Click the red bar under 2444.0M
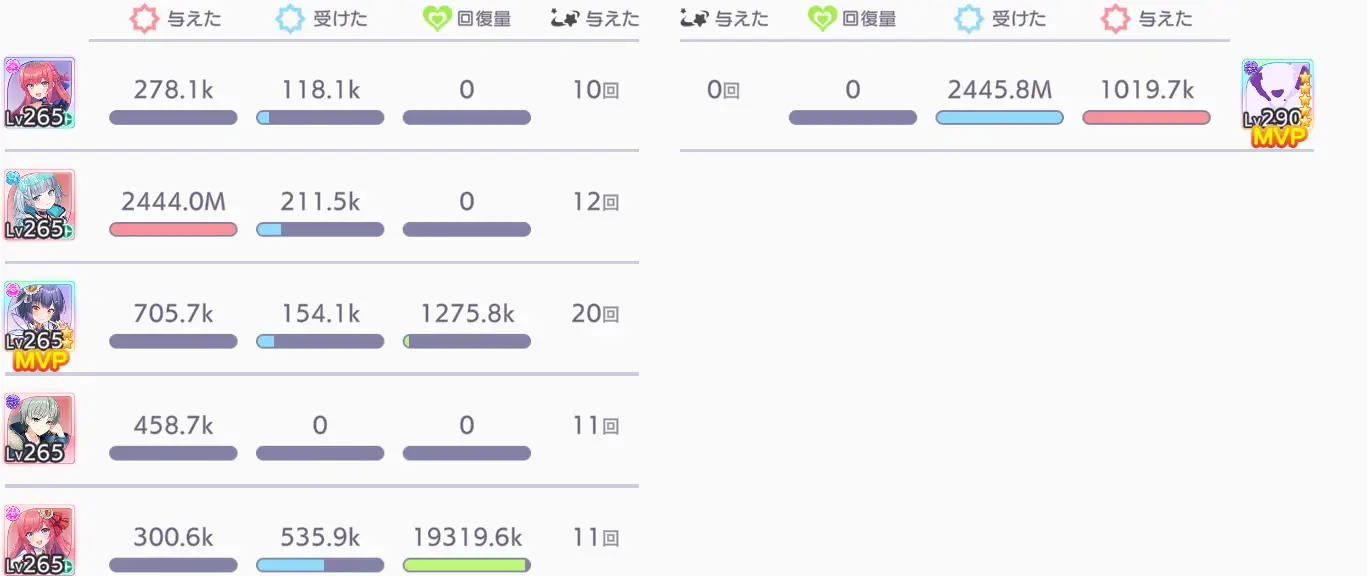 [173, 230]
